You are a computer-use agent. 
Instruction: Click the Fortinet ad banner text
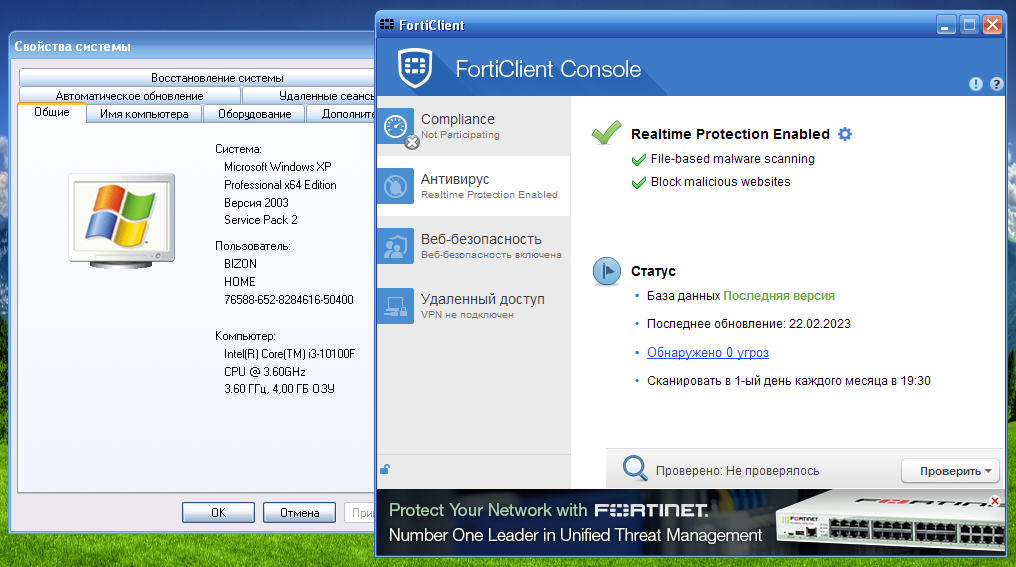(x=575, y=522)
